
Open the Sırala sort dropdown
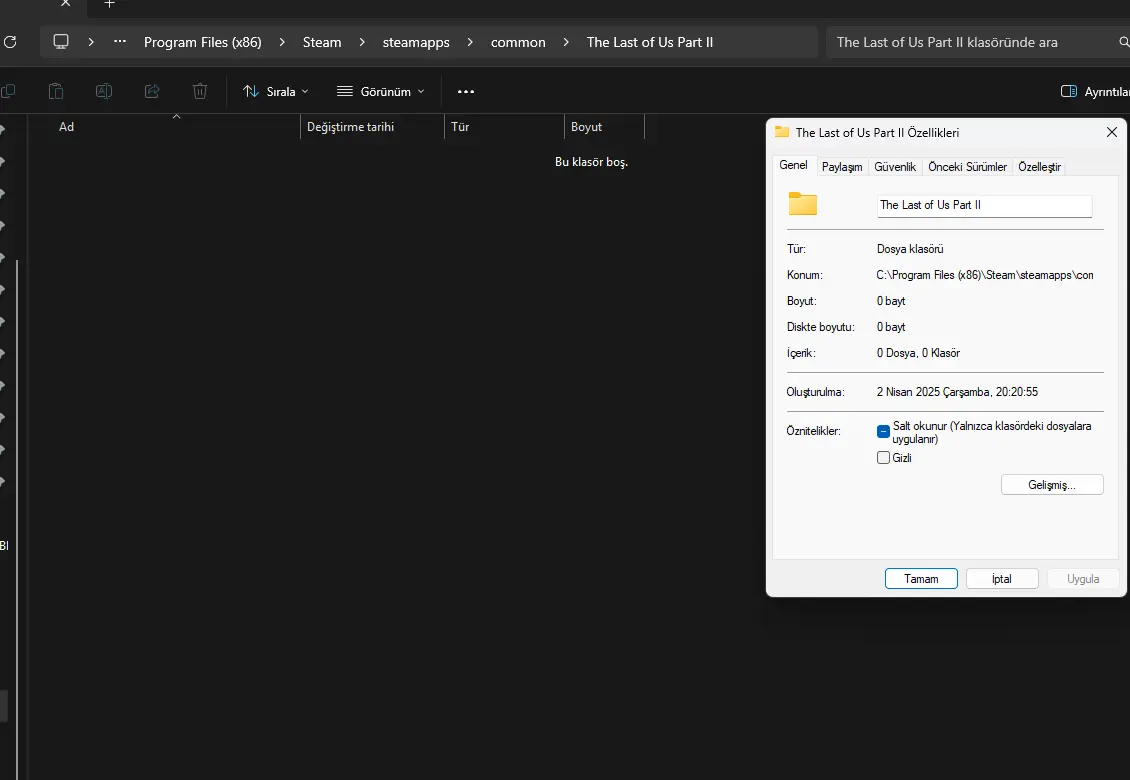[276, 92]
